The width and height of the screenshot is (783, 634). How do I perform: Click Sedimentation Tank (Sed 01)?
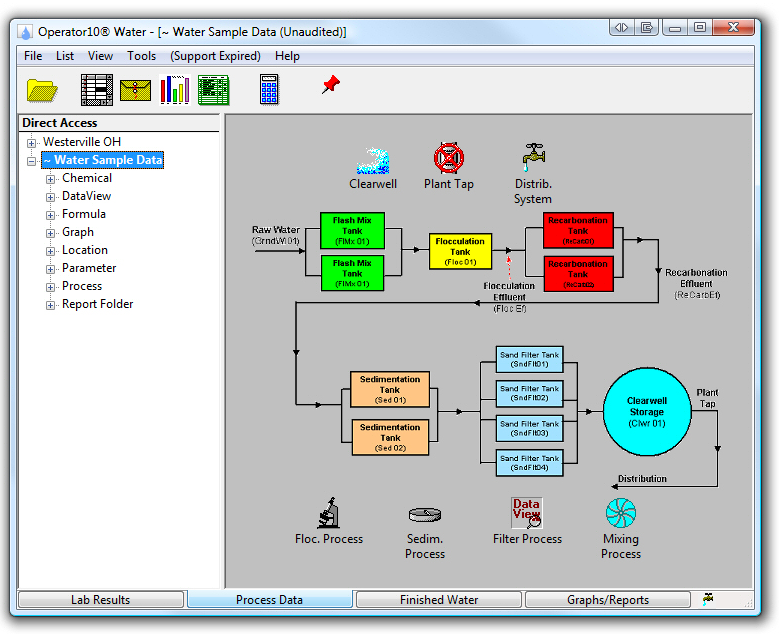point(390,389)
